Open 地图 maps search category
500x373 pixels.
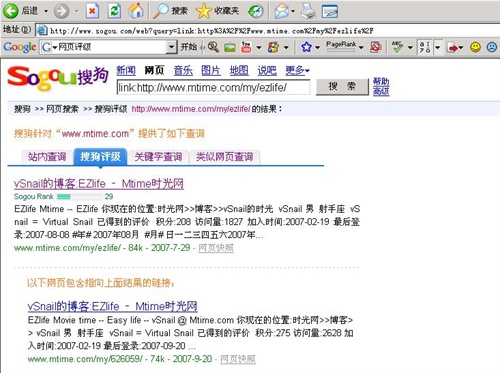click(239, 70)
